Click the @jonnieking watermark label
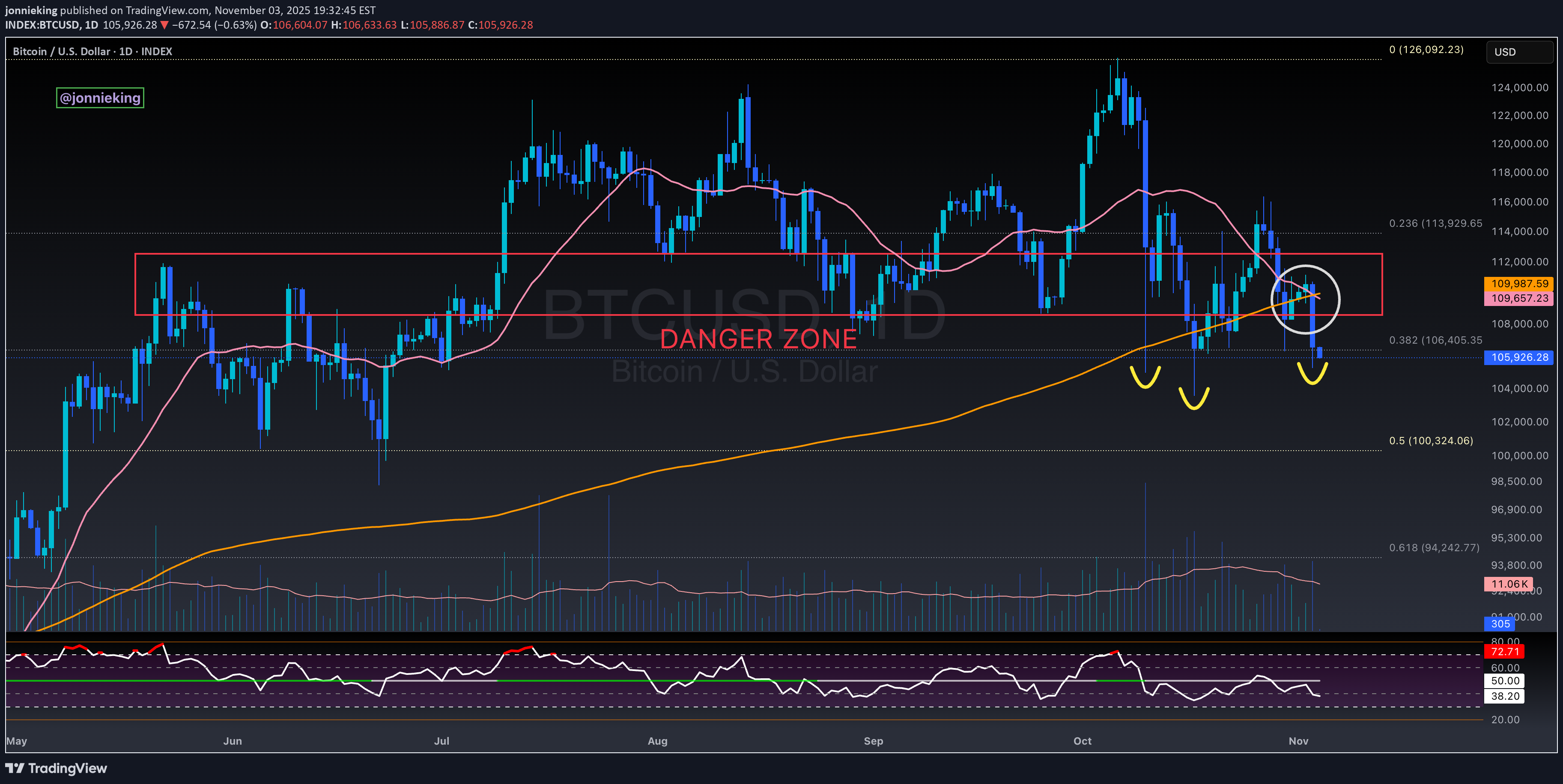This screenshot has height=784, width=1563. pos(100,98)
